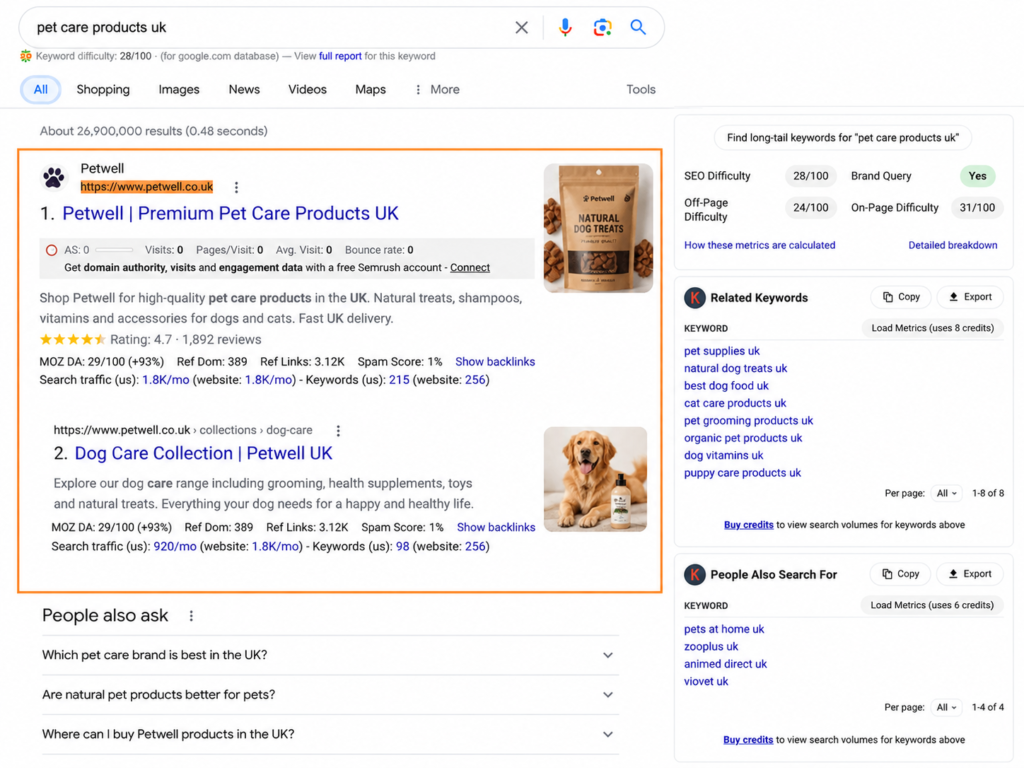Screen dimensions: 1024x768
Task: Click into the search input field
Action: tap(268, 27)
